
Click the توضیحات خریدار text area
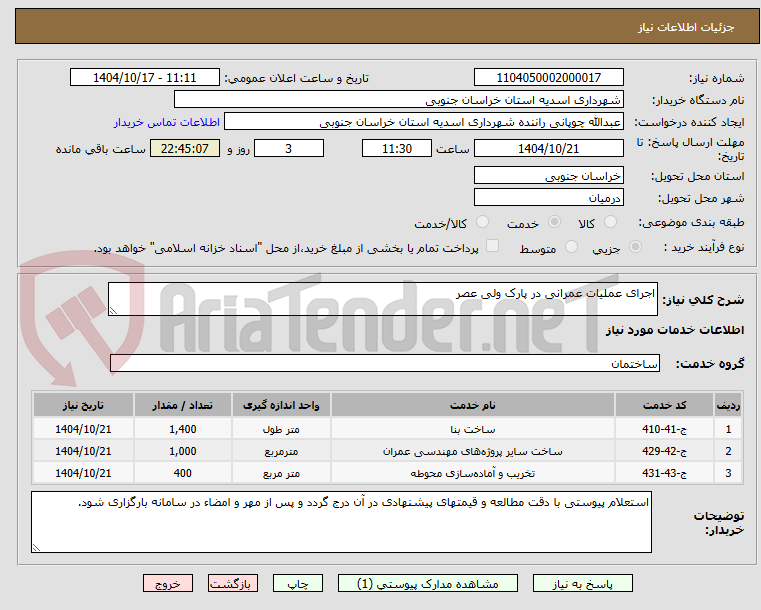[341, 522]
